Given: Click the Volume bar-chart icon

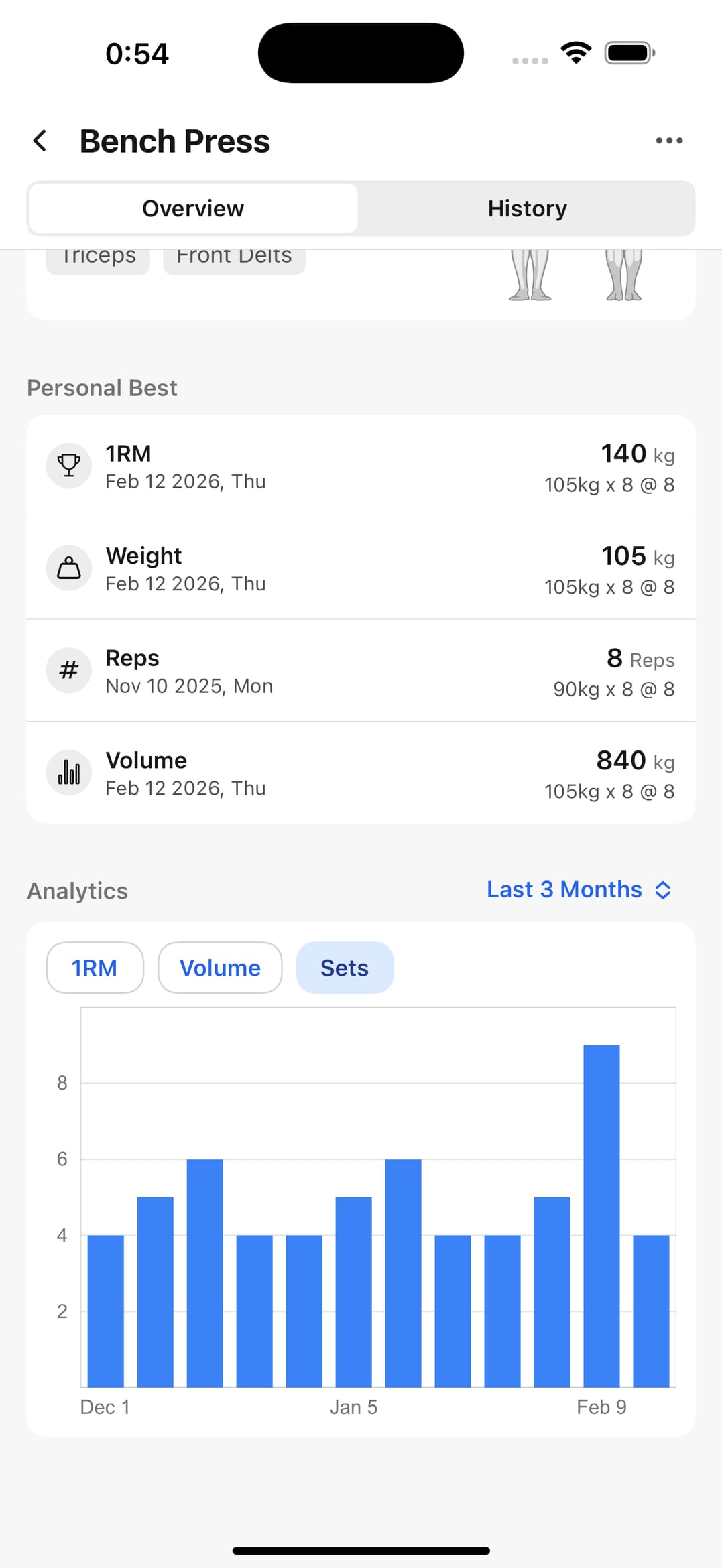Looking at the screenshot, I should click(x=68, y=772).
